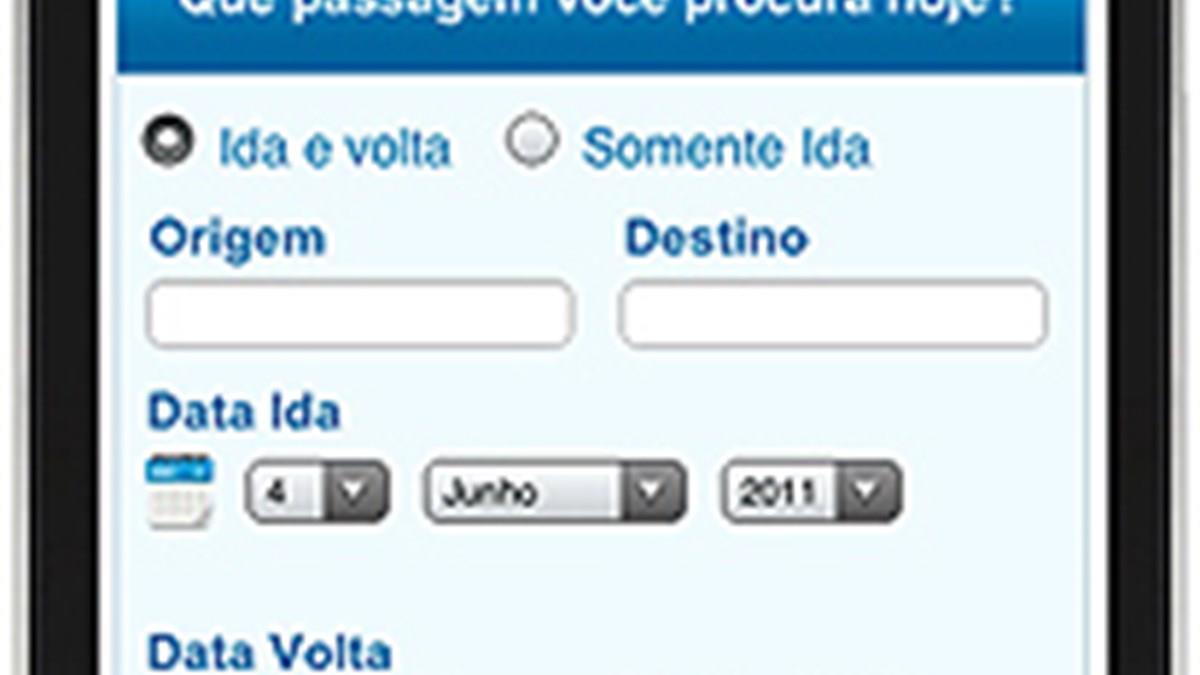1200x675 pixels.
Task: Open the year selector showing 2011
Action: [x=811, y=492]
